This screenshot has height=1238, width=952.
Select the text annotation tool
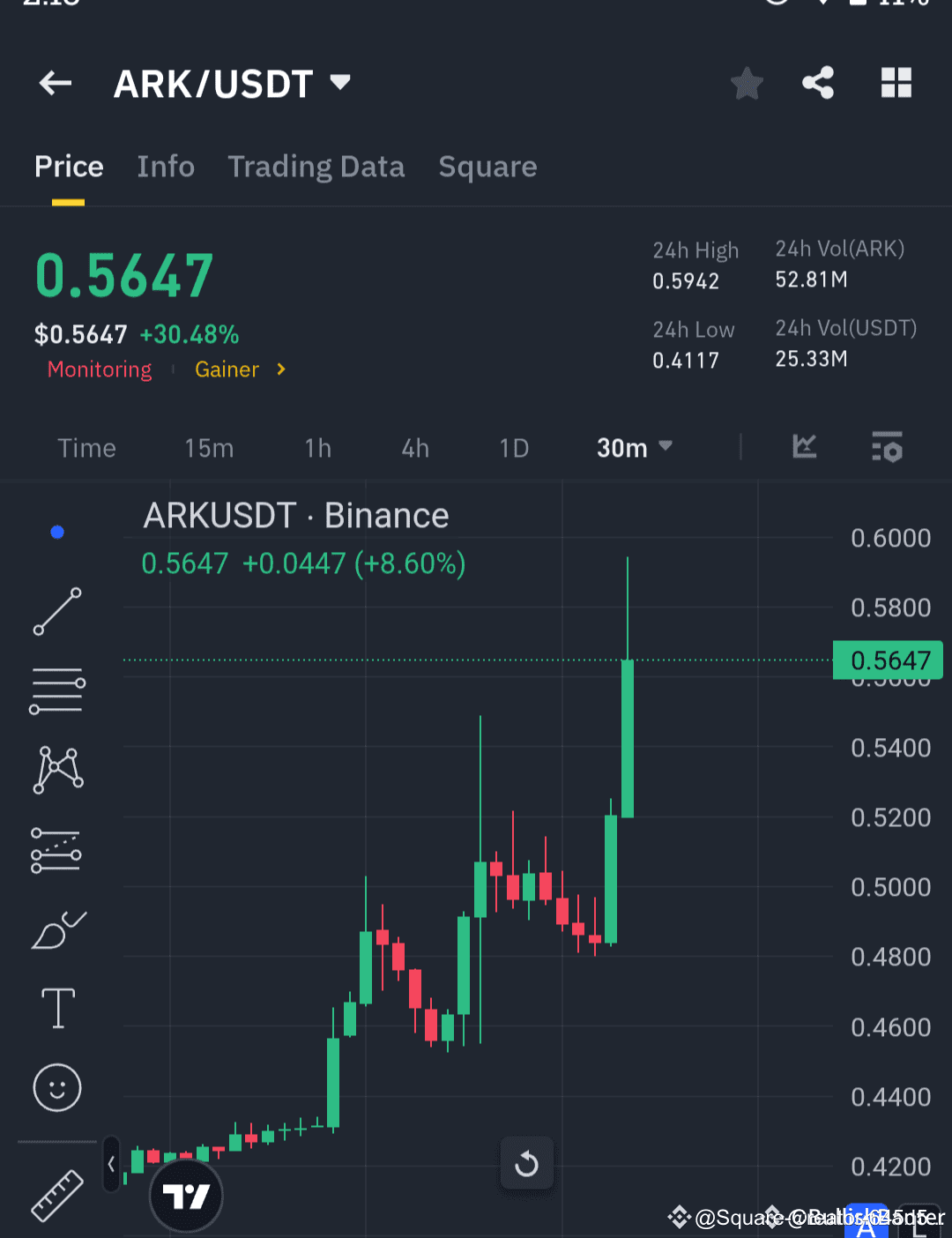click(x=56, y=1008)
